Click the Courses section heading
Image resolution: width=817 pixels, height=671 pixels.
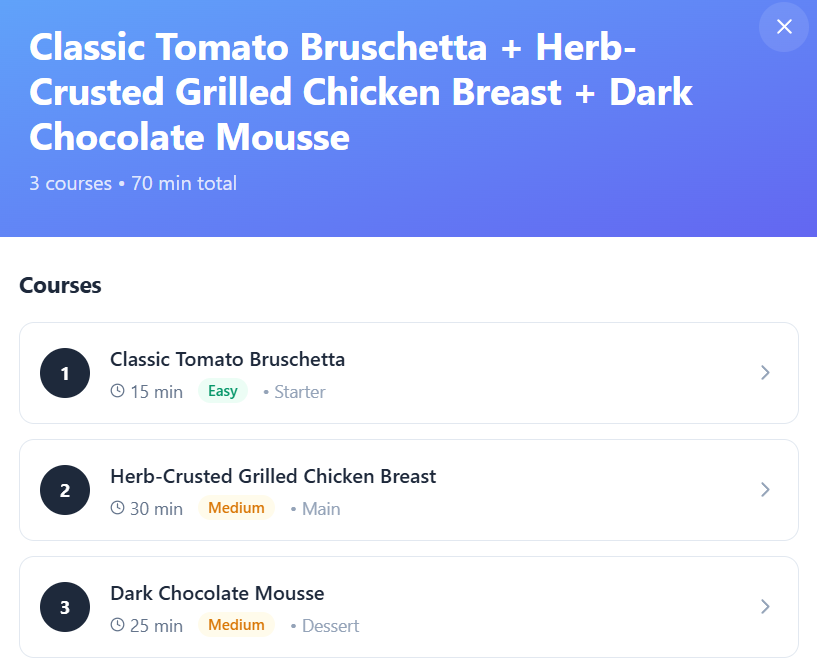(x=60, y=285)
